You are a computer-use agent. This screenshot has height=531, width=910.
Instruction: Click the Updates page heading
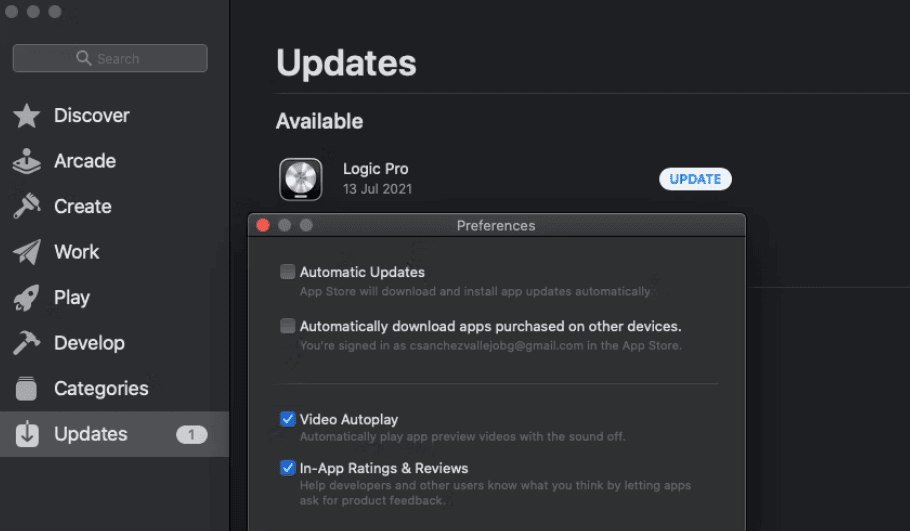tap(346, 63)
